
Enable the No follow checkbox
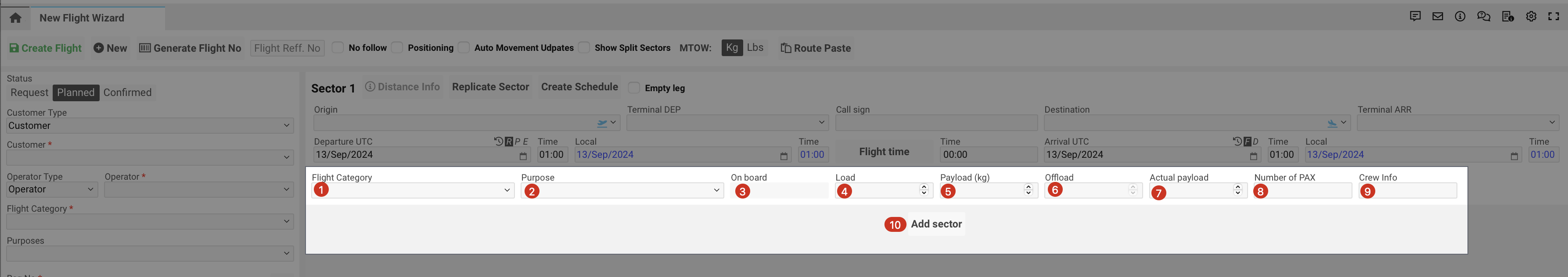[x=338, y=47]
